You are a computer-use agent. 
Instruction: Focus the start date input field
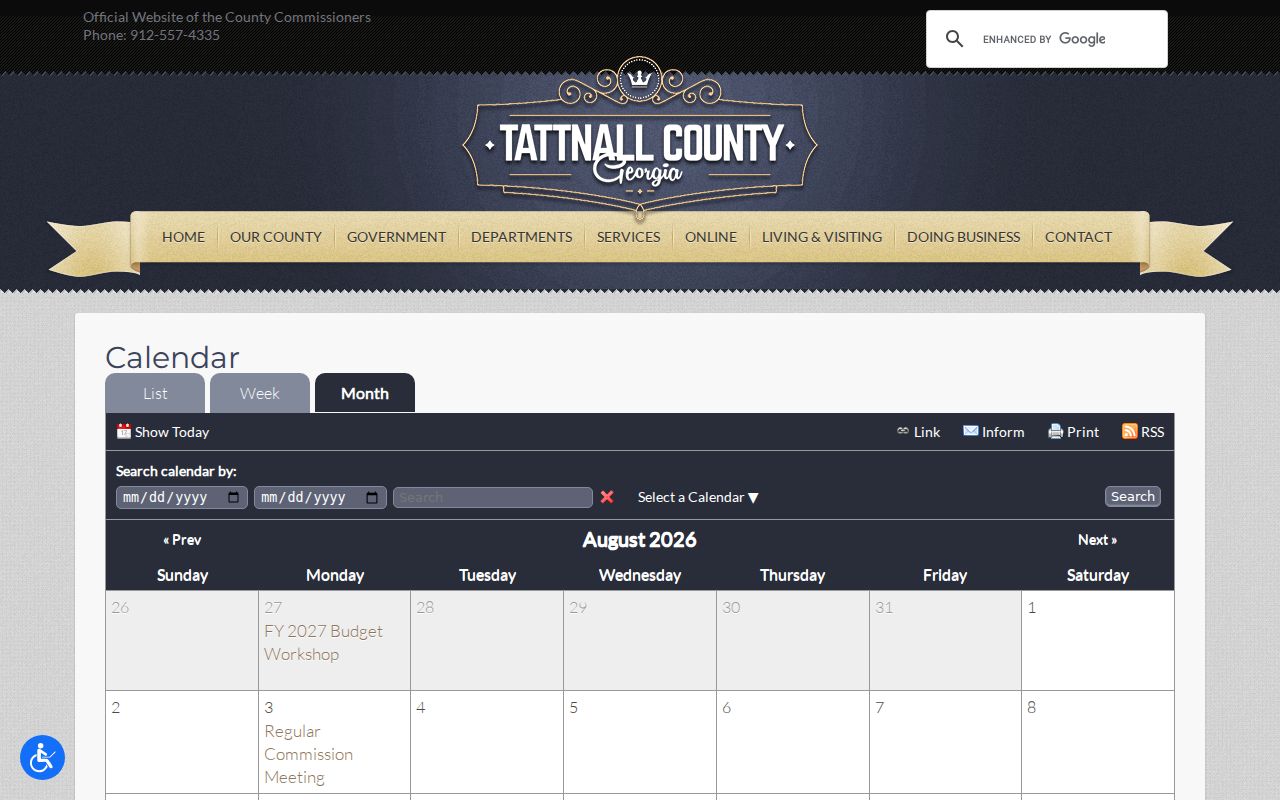(182, 497)
